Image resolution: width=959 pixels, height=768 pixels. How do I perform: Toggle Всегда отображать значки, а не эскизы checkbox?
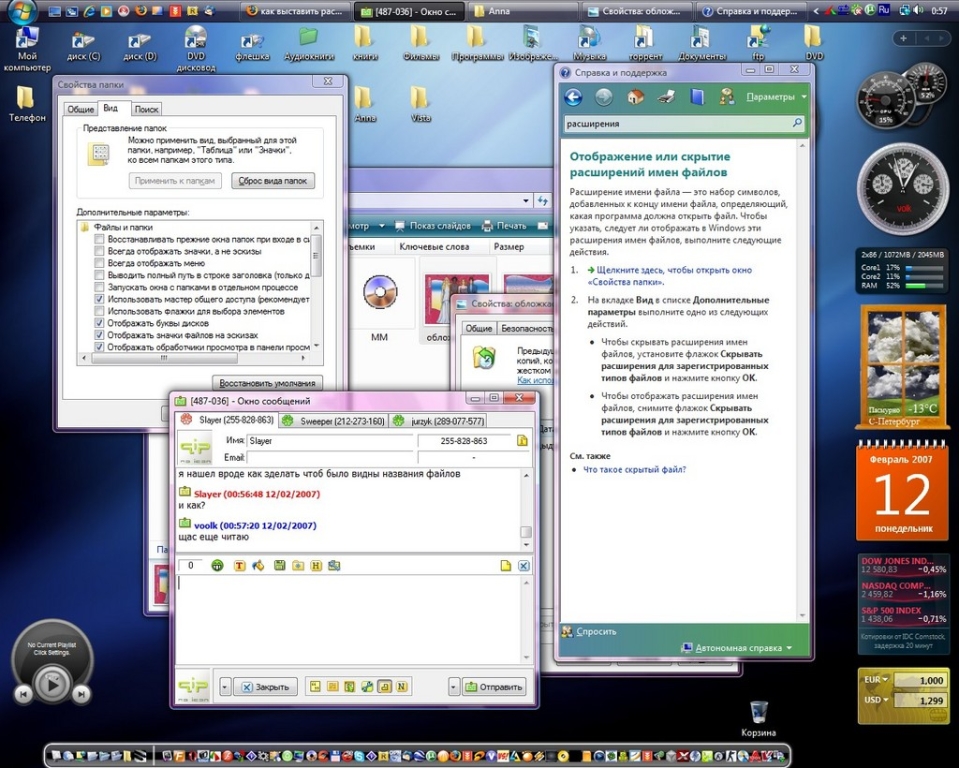click(x=99, y=251)
